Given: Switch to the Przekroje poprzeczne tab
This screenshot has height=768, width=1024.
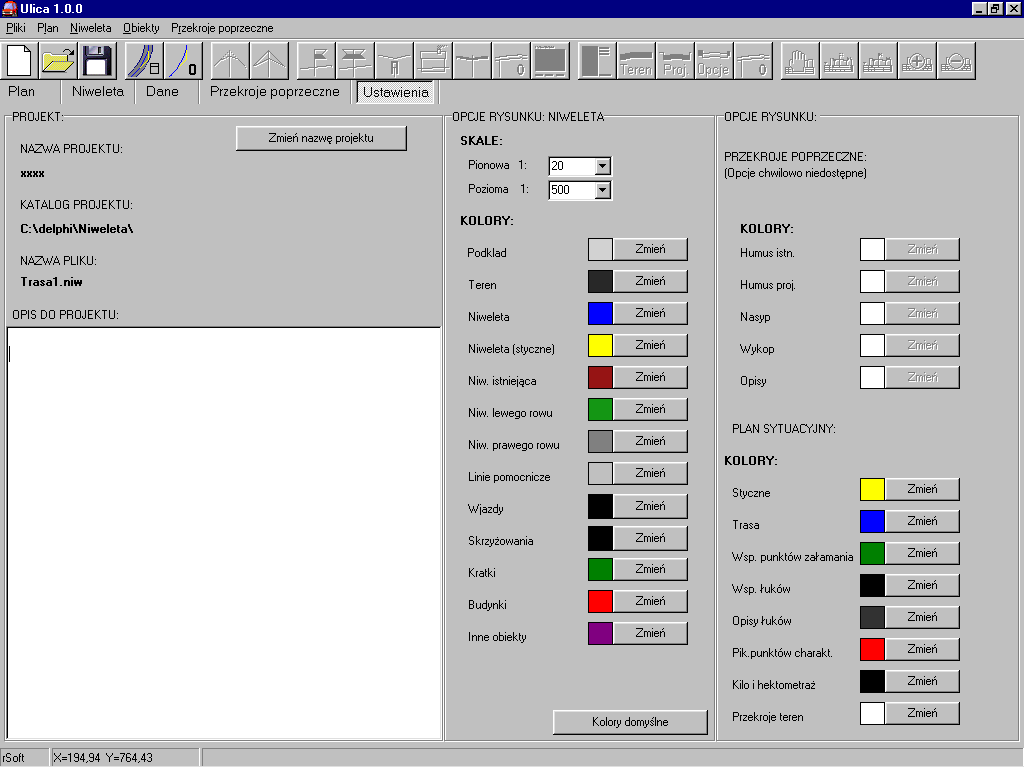Looking at the screenshot, I should point(274,92).
